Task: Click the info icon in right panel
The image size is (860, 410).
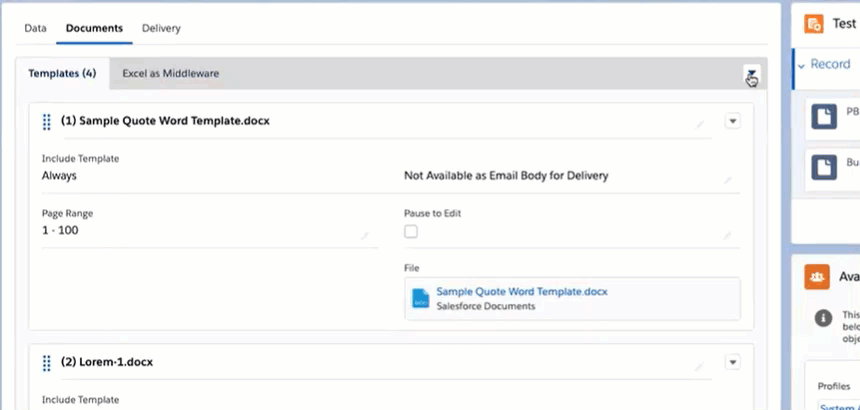Action: 823,317
